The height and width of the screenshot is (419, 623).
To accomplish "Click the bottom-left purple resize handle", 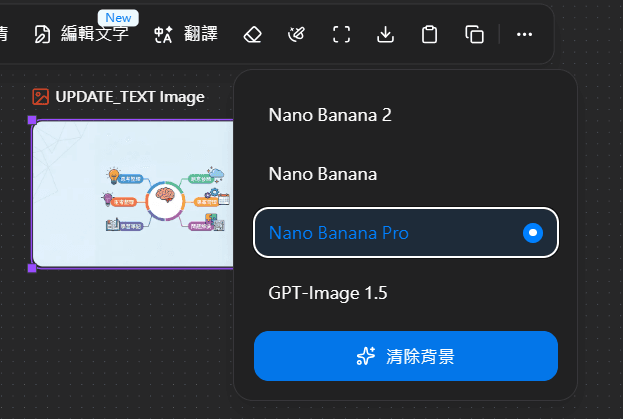I will pos(32,268).
